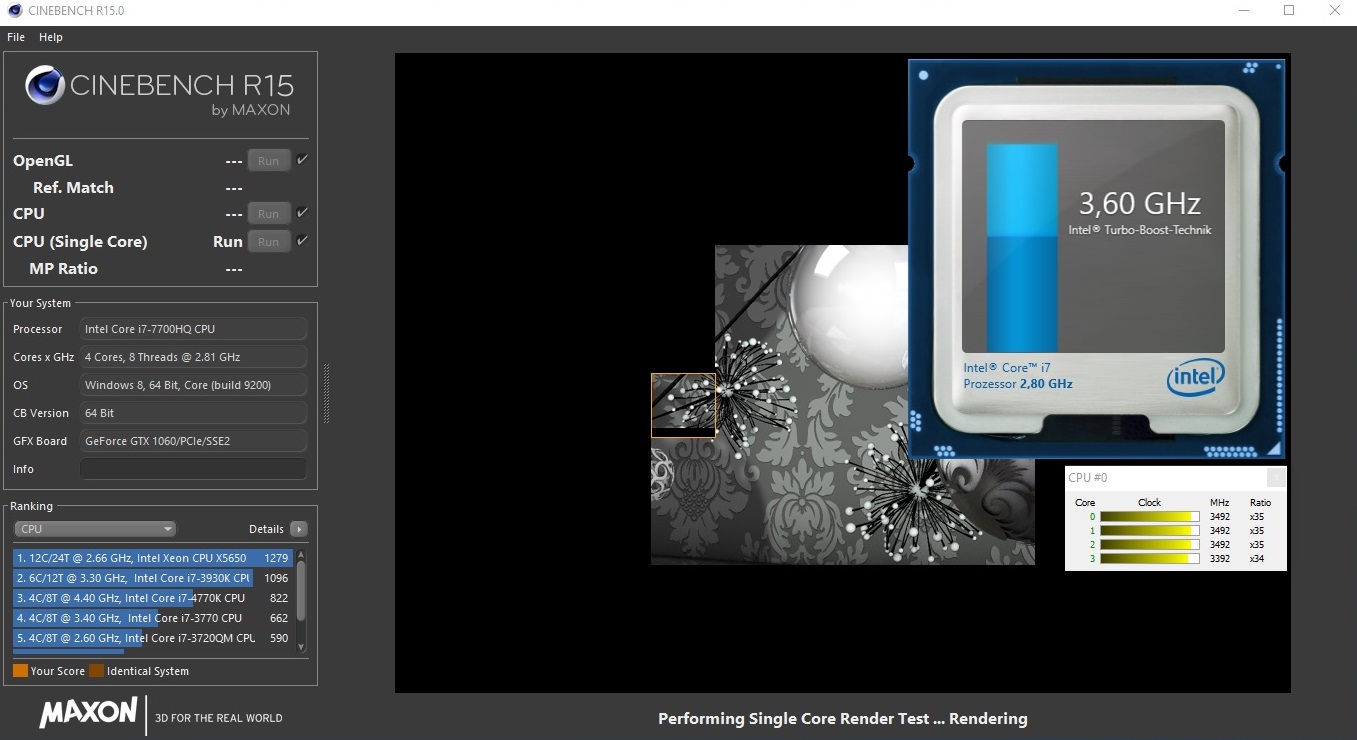Viewport: 1357px width, 740px height.
Task: Open the ranking CPU dropdown
Action: click(x=95, y=529)
